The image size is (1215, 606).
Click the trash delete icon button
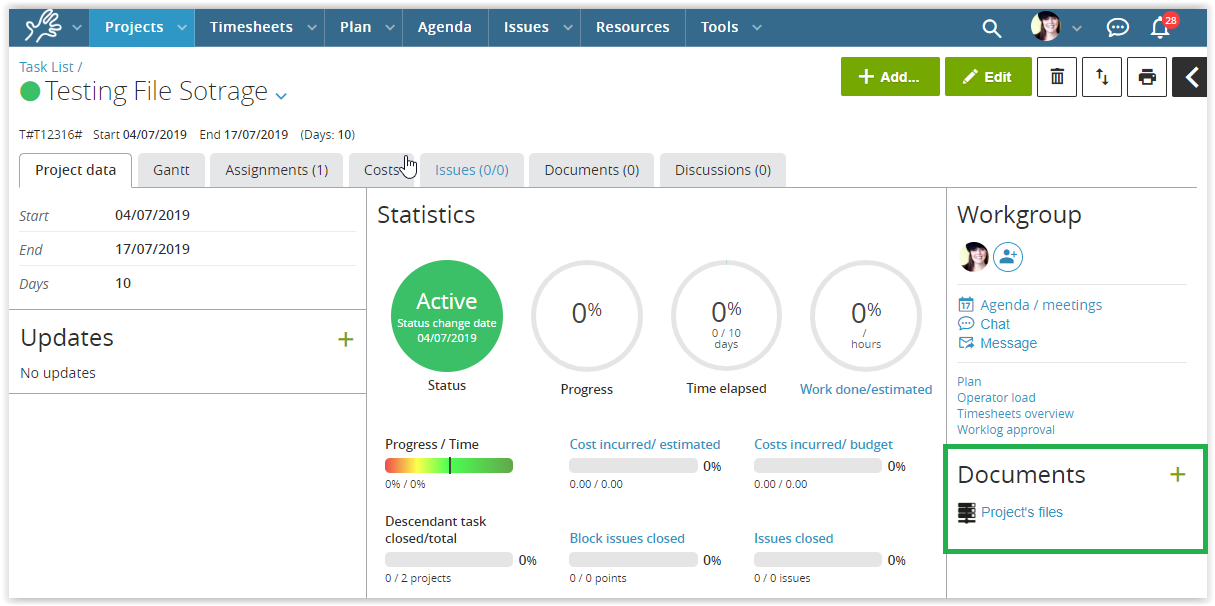pyautogui.click(x=1057, y=77)
